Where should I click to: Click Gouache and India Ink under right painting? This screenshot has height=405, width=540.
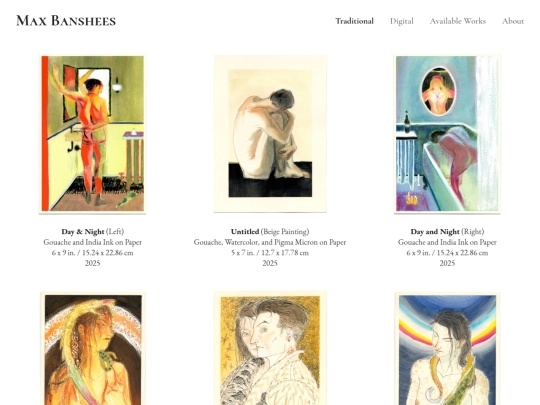coord(433,242)
